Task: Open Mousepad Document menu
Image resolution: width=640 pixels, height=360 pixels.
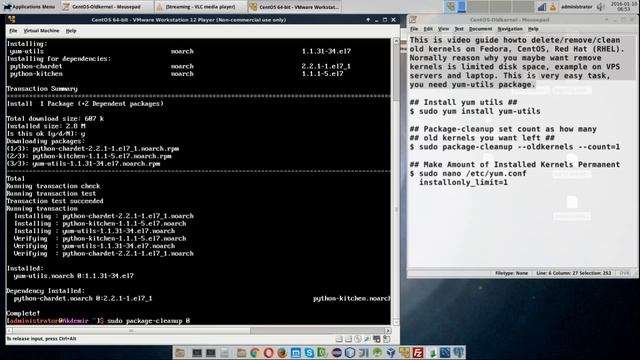Action: 480,29
